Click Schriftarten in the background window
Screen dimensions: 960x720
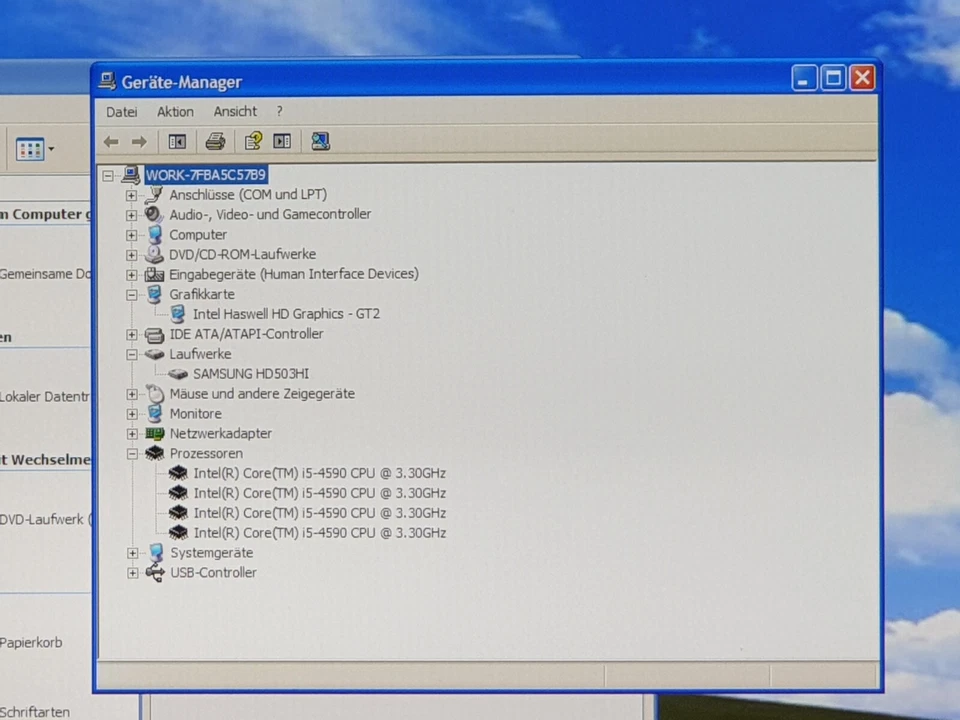pos(34,712)
